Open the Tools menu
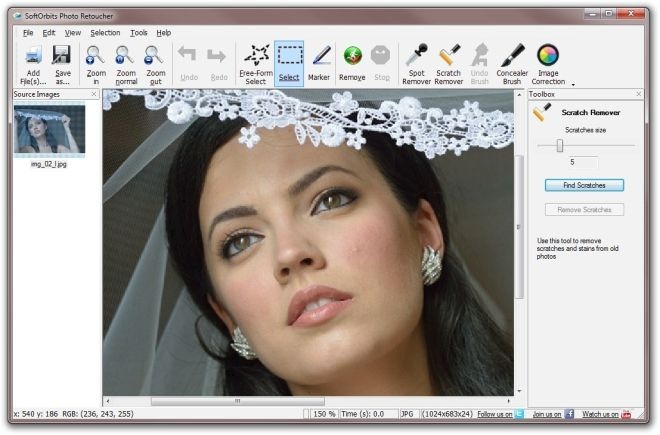 click(138, 33)
